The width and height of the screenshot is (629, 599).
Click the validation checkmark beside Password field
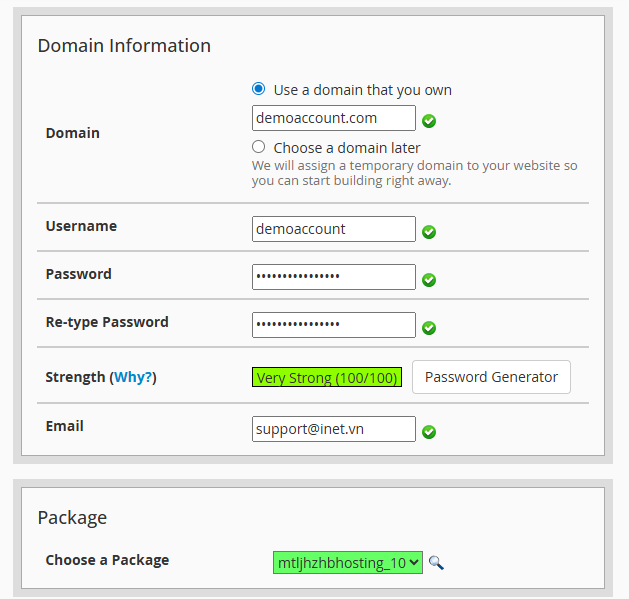[x=429, y=280]
